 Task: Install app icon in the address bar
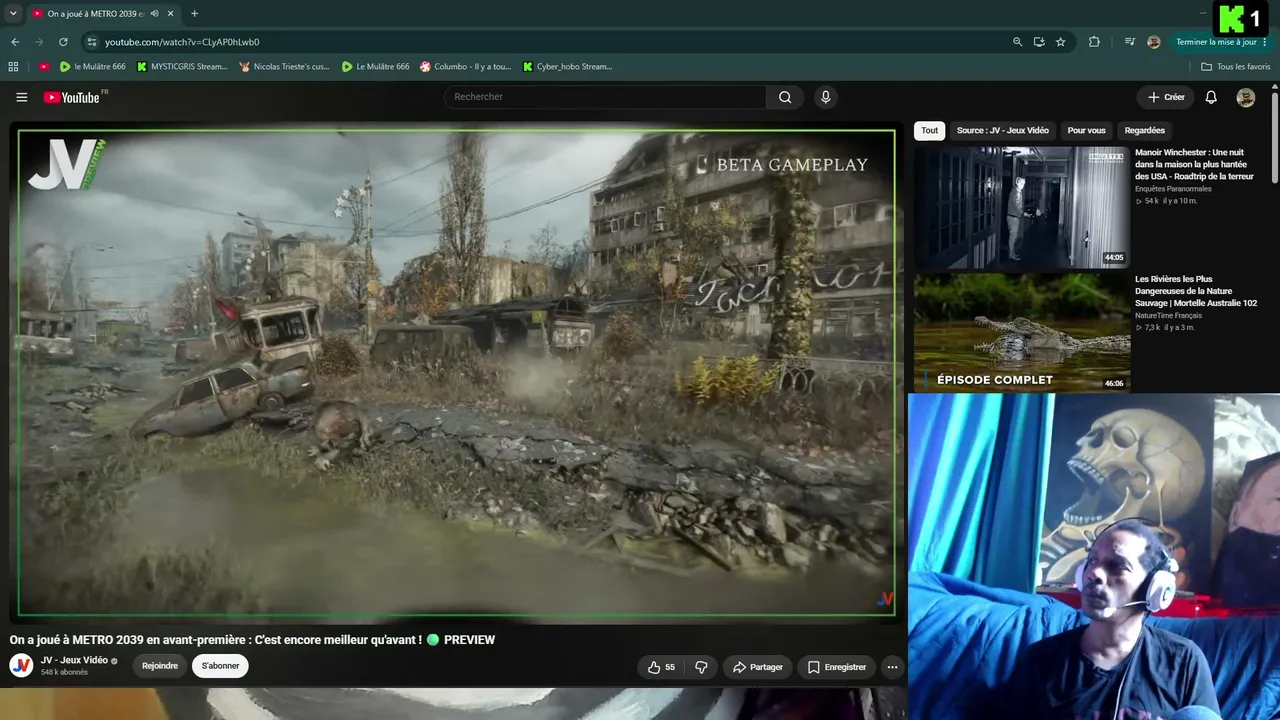[x=1039, y=42]
